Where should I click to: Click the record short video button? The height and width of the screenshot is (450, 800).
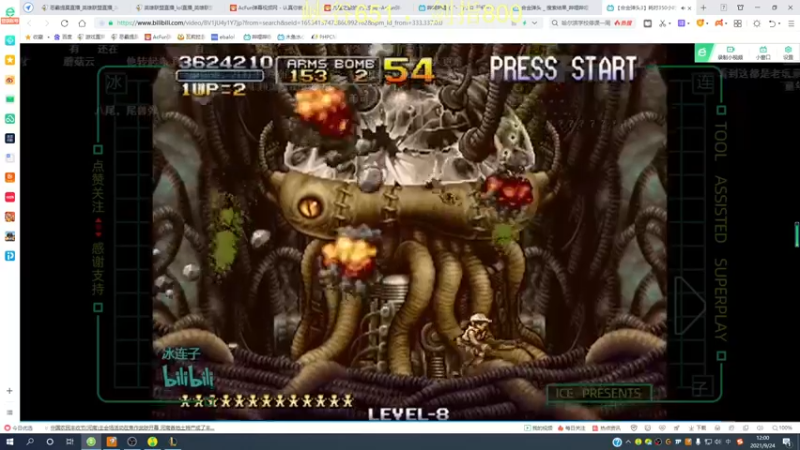coord(730,53)
